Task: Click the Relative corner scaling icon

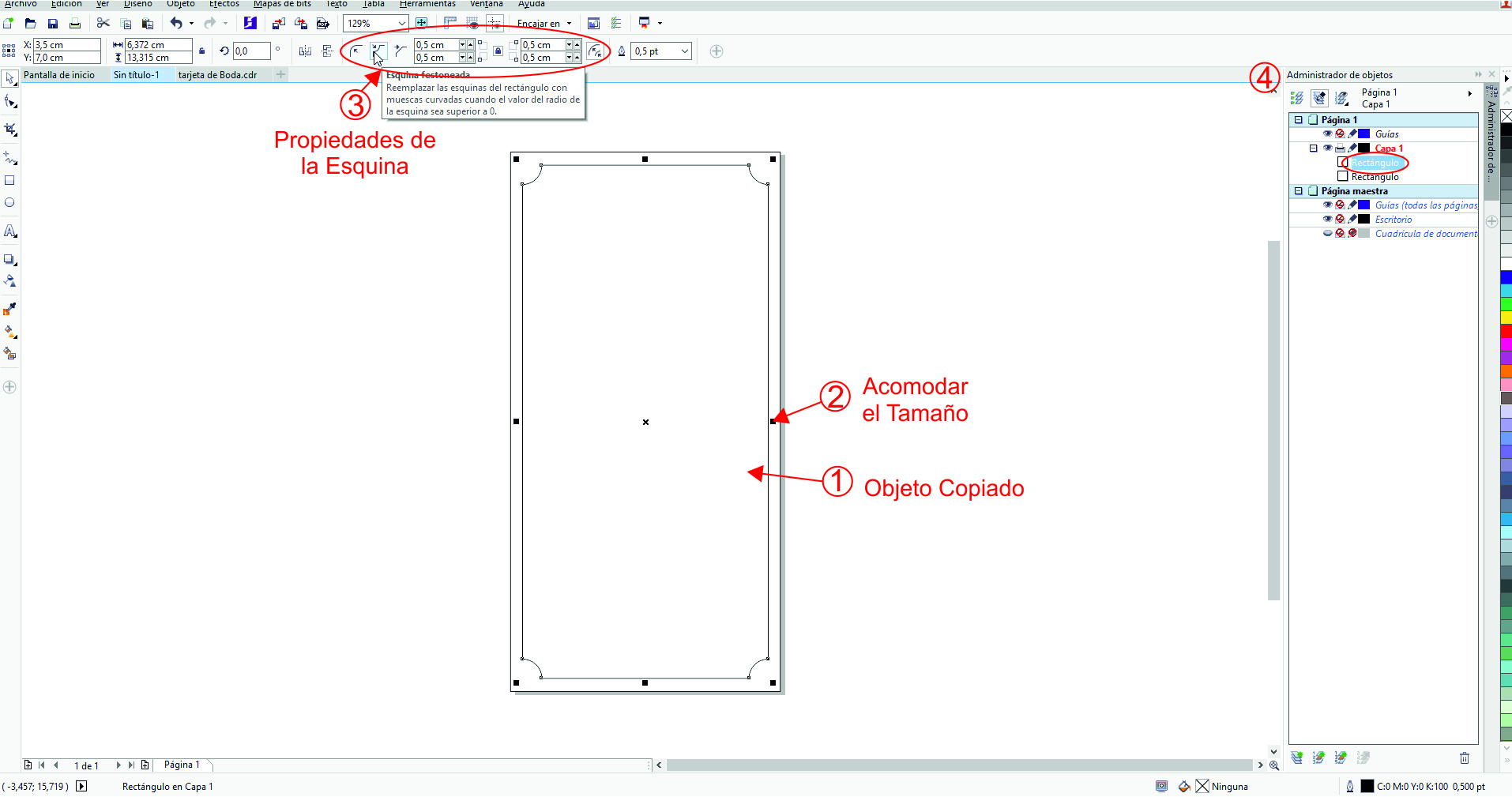Action: click(596, 51)
